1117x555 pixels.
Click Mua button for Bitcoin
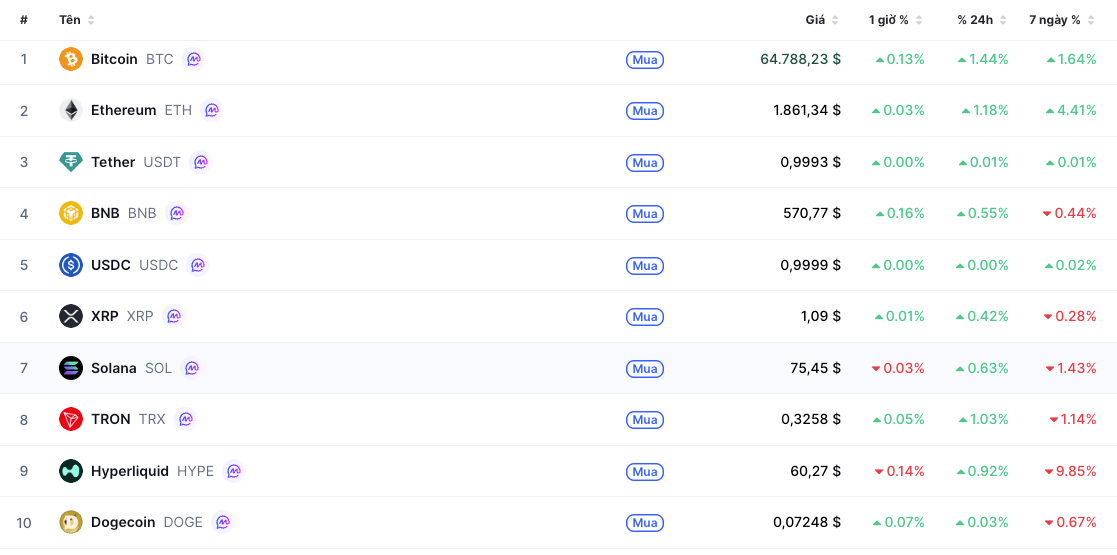pyautogui.click(x=645, y=60)
